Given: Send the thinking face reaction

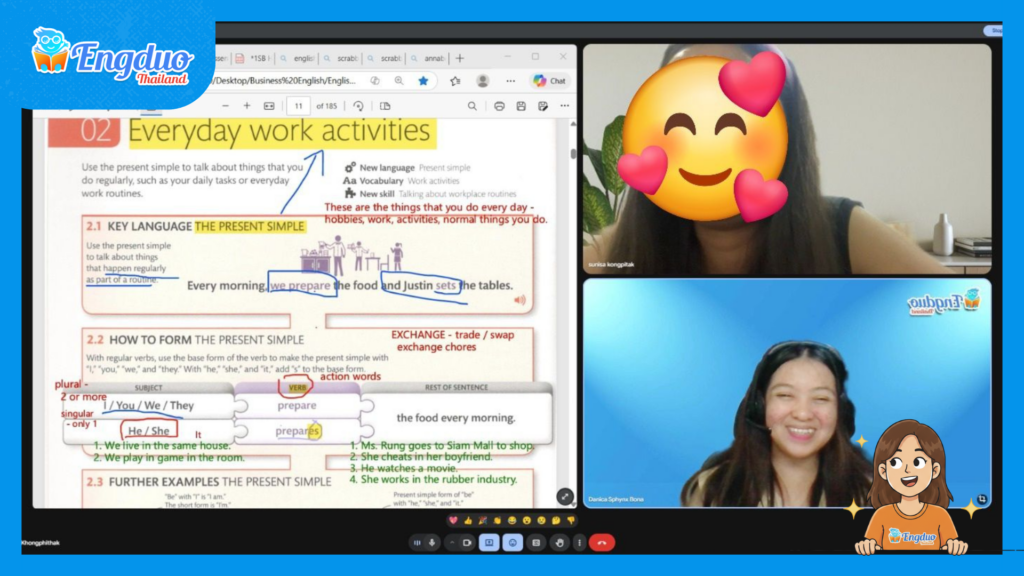Looking at the screenshot, I should click(x=556, y=520).
